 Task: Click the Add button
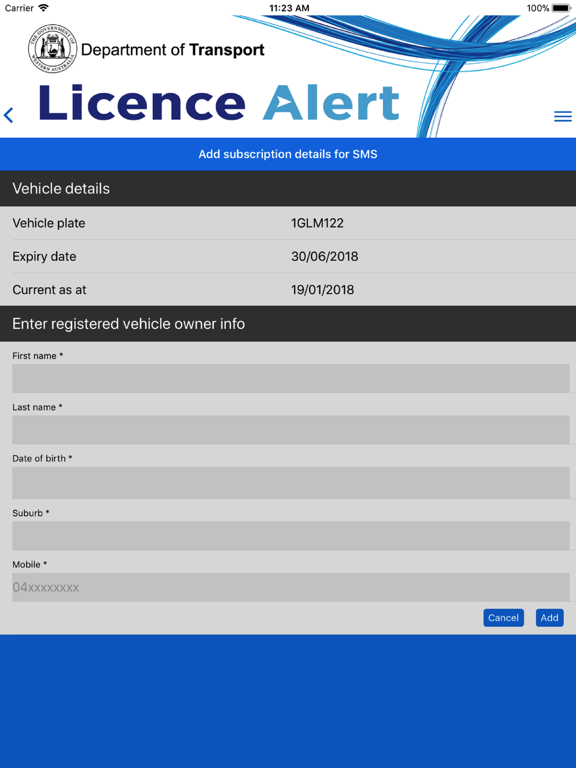point(550,618)
